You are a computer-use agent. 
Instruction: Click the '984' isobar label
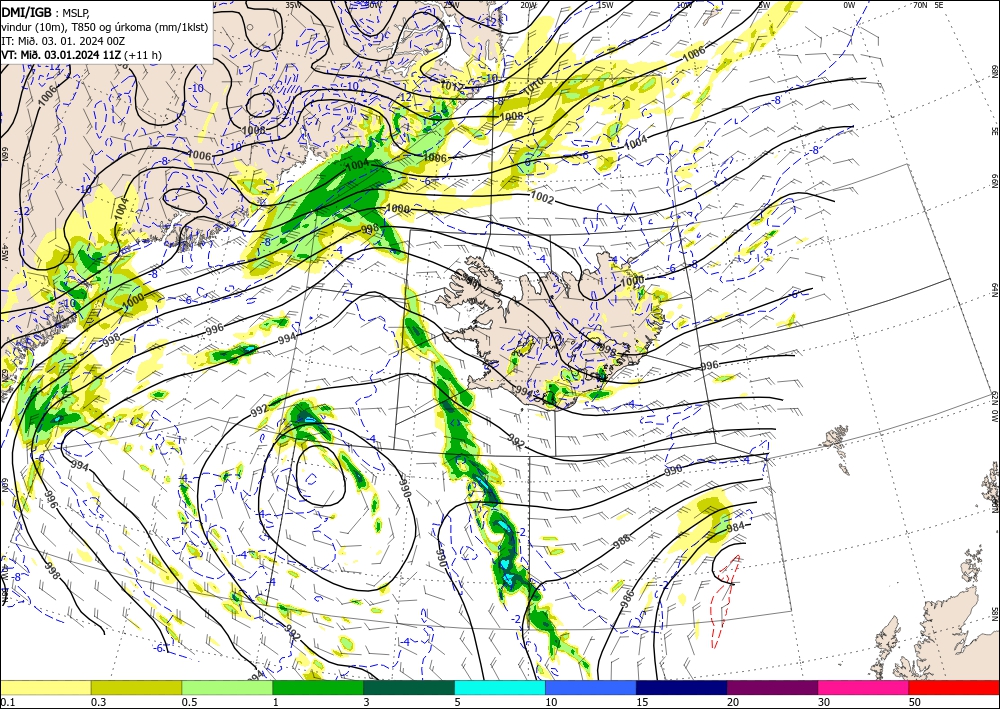click(735, 527)
